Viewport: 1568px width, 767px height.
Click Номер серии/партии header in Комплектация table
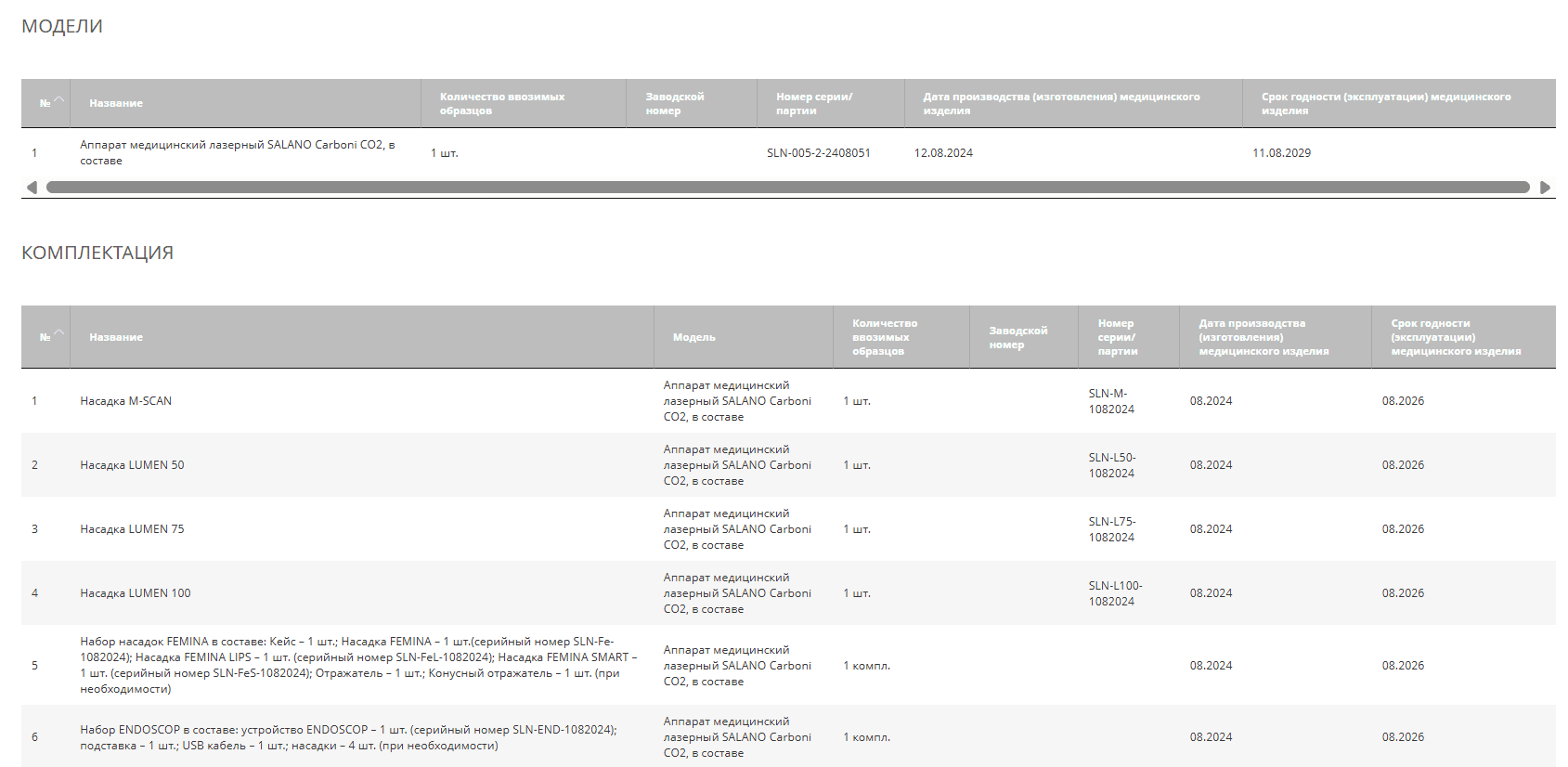(x=1117, y=337)
